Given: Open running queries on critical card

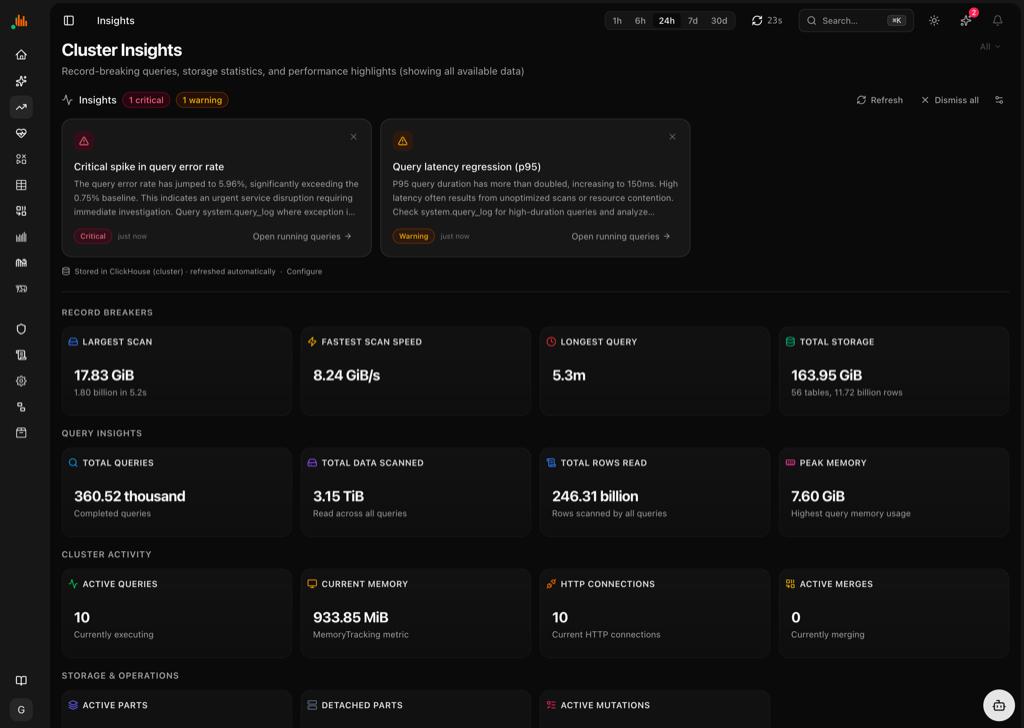Looking at the screenshot, I should pos(302,236).
